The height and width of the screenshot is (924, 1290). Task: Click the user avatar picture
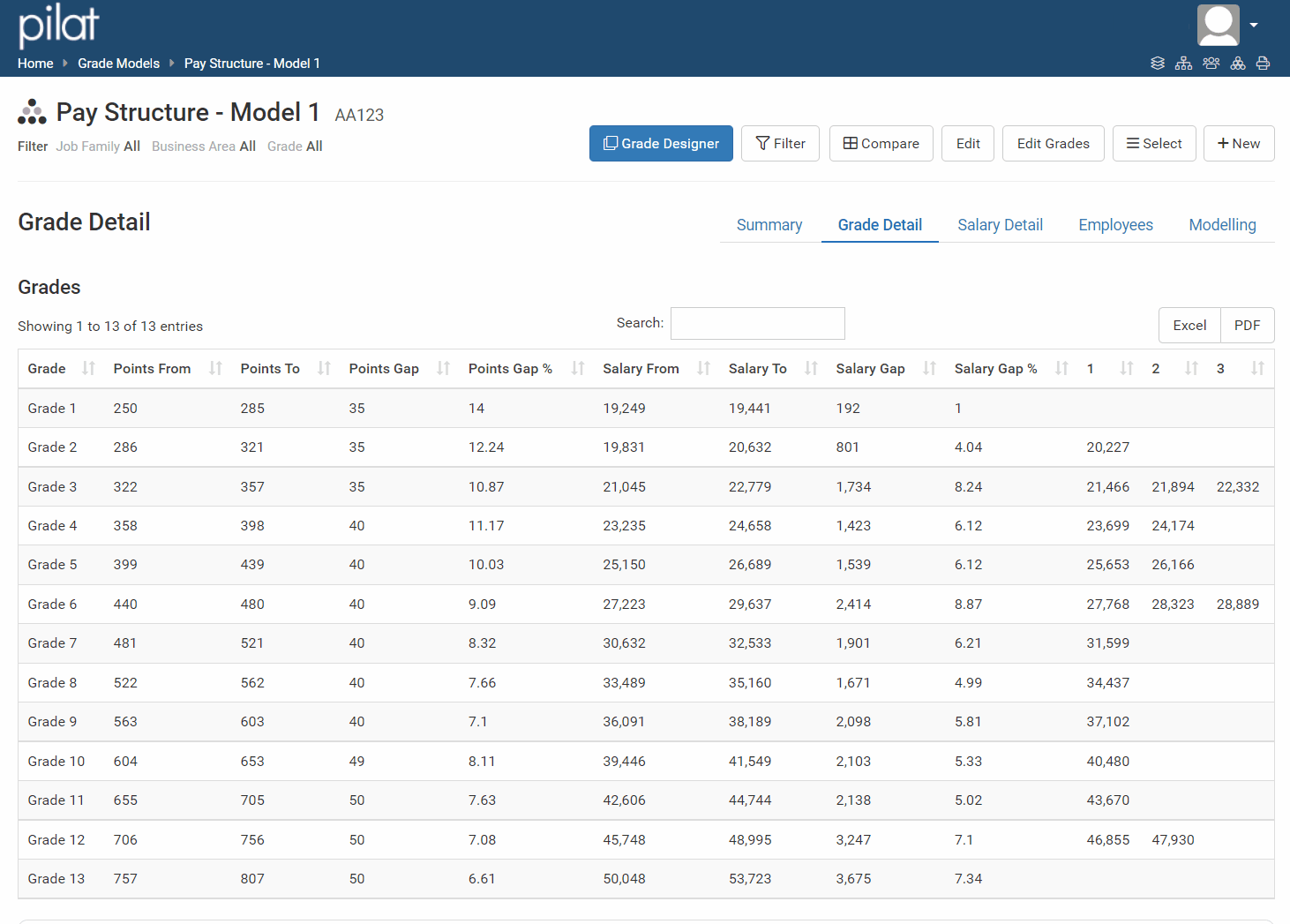[x=1219, y=25]
